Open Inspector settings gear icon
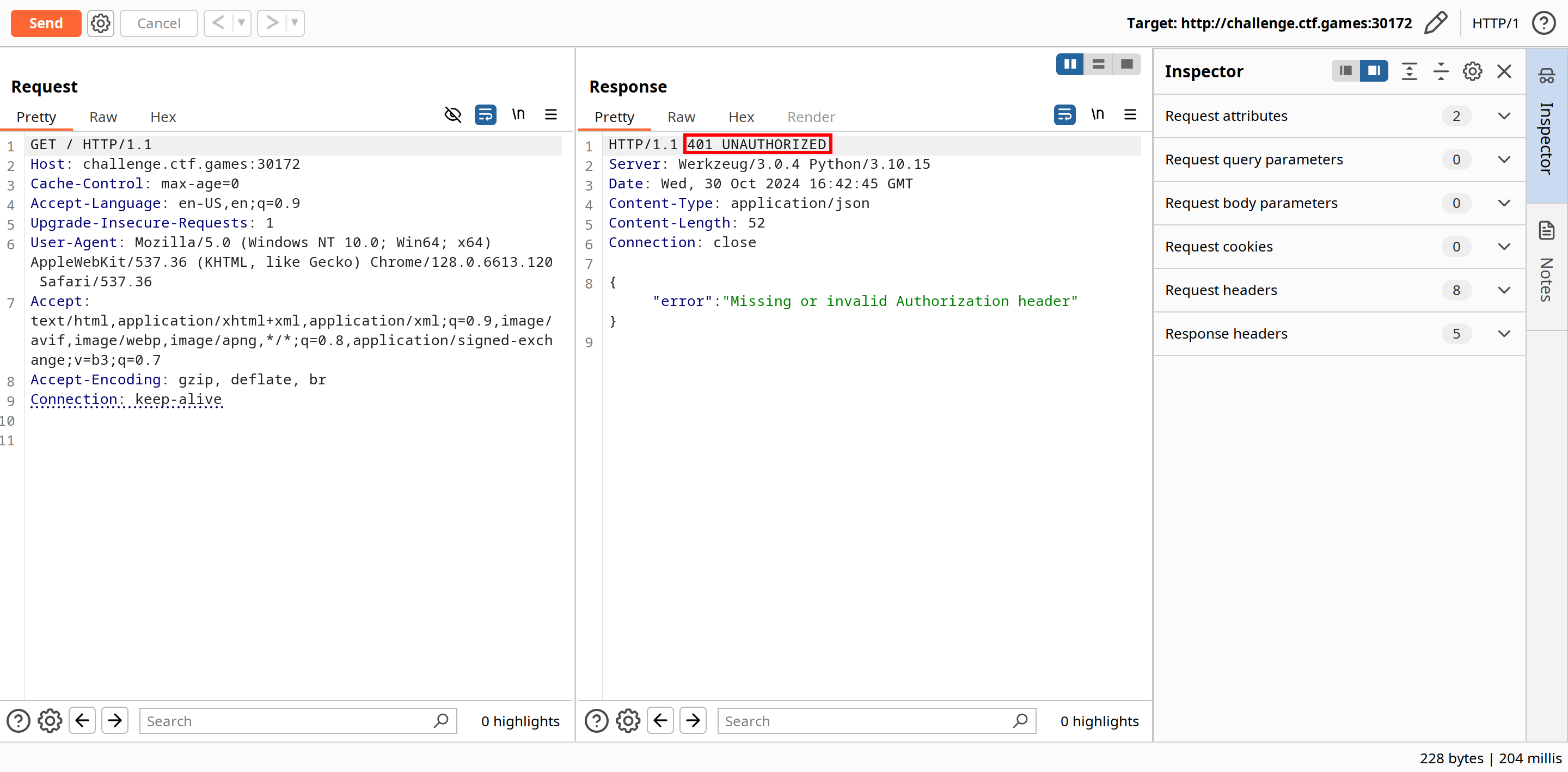This screenshot has width=1568, height=772. tap(1472, 71)
